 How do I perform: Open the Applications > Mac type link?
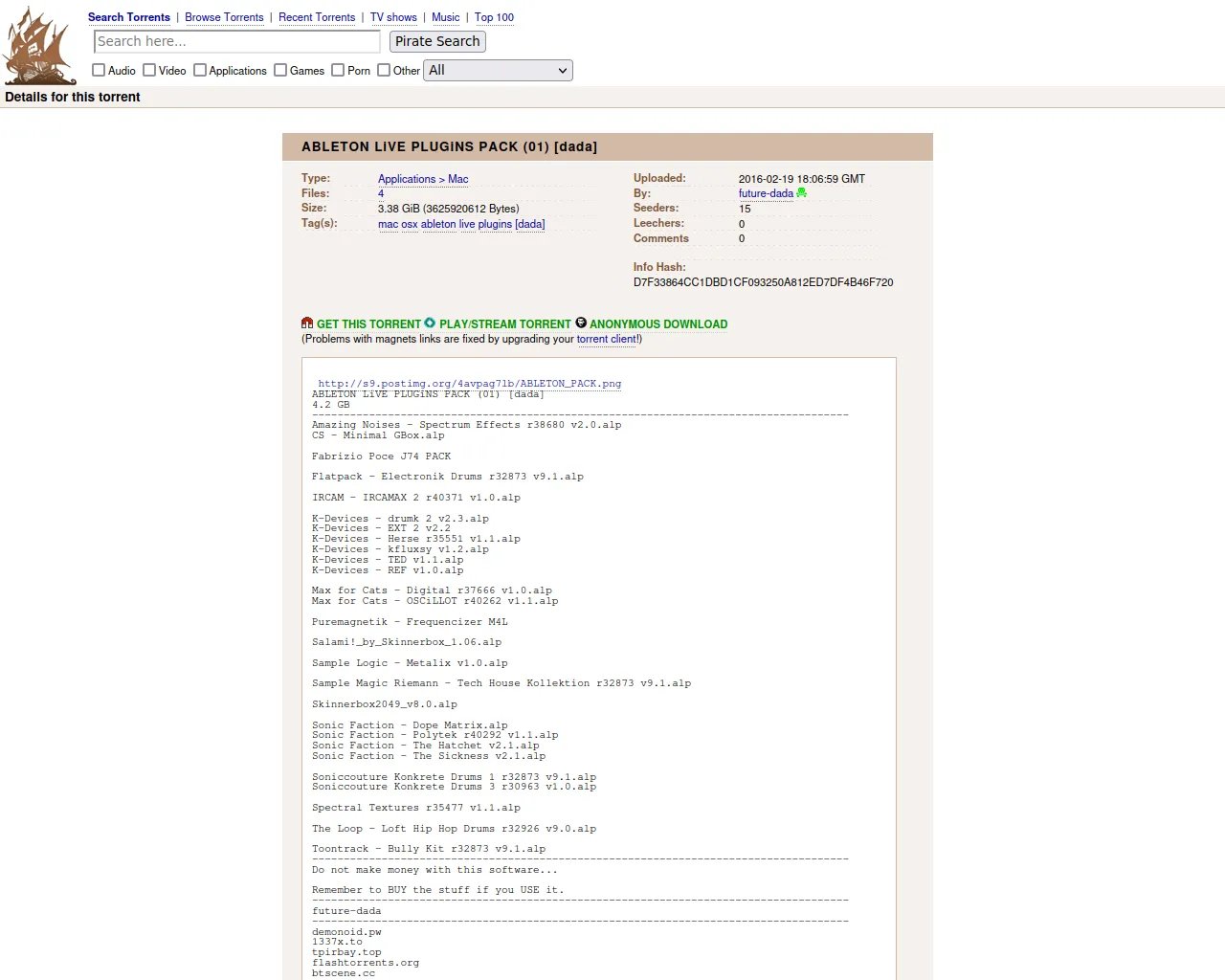(423, 179)
